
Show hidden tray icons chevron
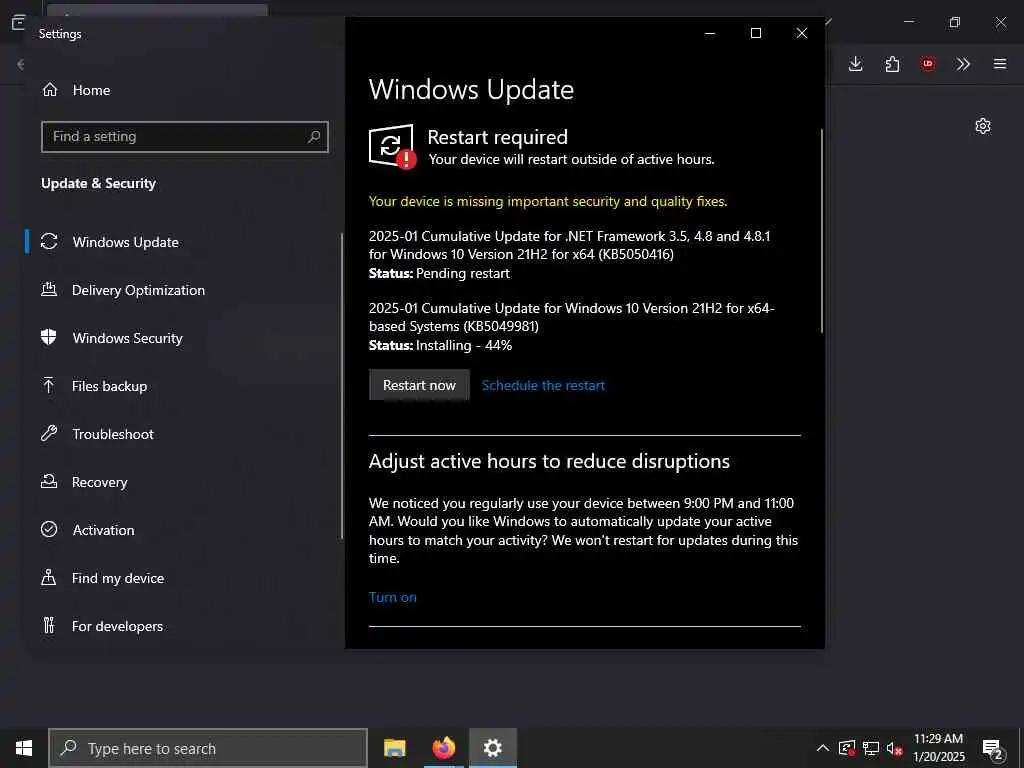823,748
